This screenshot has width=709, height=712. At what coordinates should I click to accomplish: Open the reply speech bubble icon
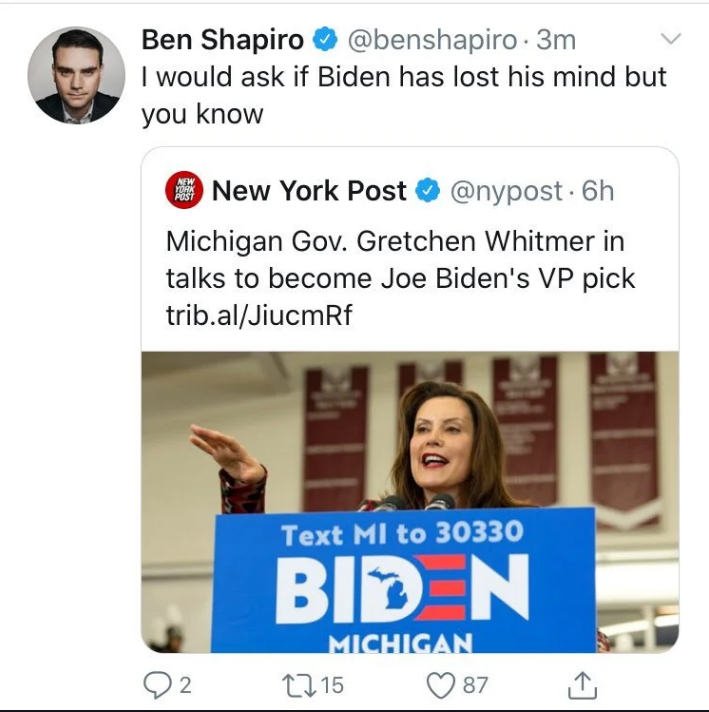[158, 684]
